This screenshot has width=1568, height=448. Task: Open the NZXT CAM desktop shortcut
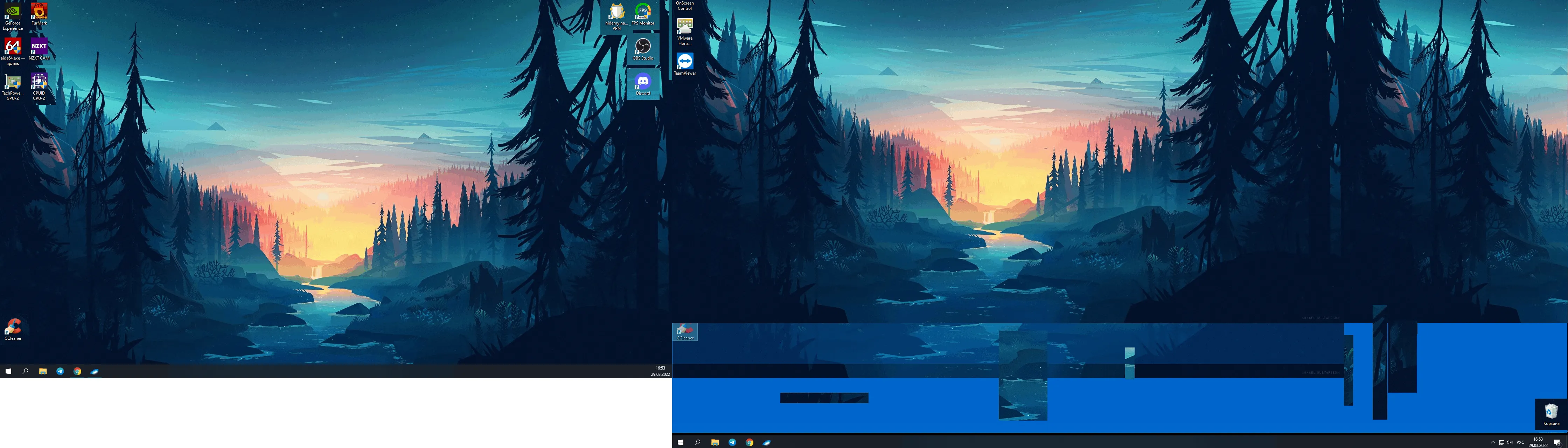[x=39, y=49]
